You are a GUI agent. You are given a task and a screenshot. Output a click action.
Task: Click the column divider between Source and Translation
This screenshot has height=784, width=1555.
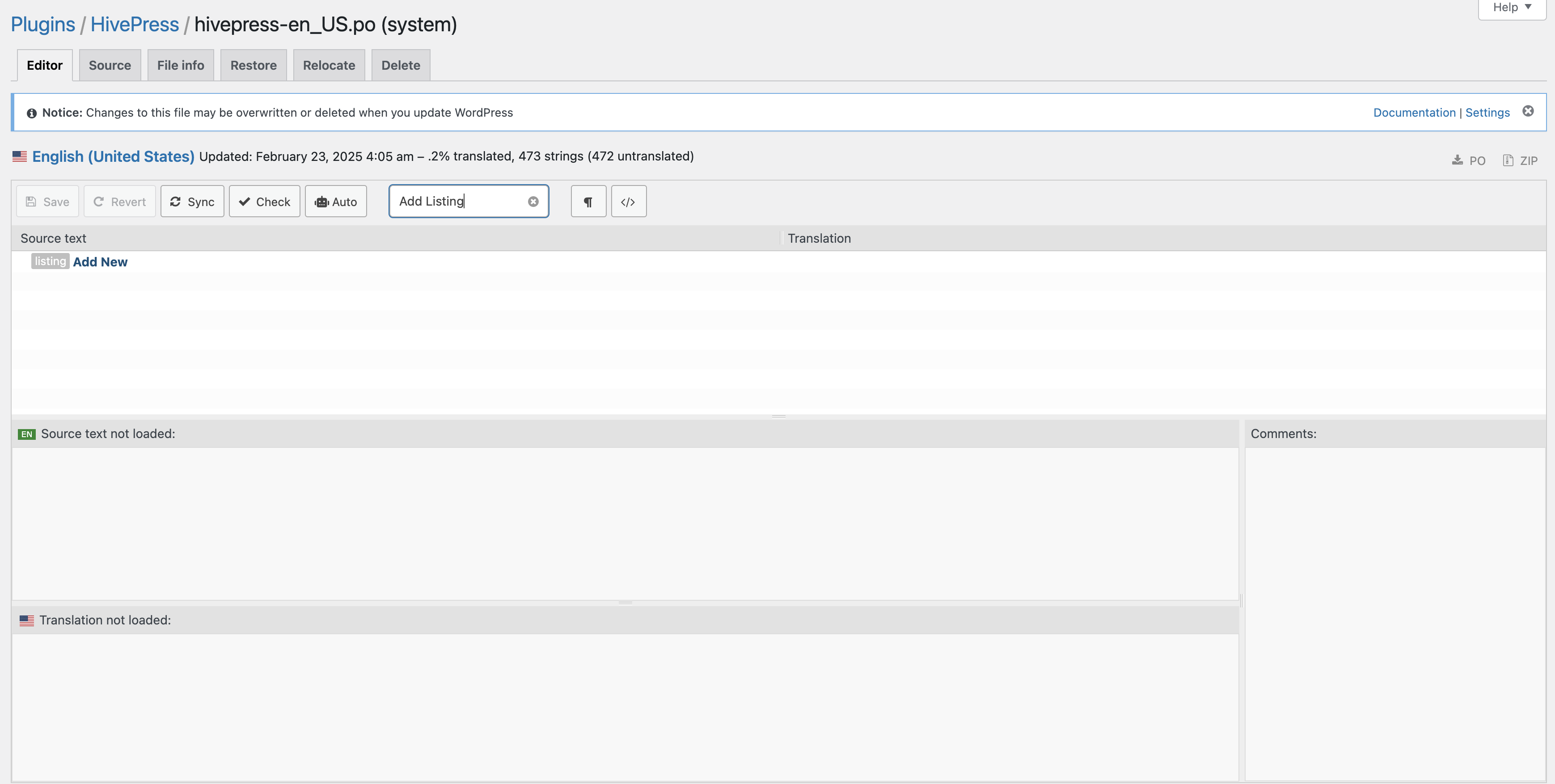click(x=781, y=238)
